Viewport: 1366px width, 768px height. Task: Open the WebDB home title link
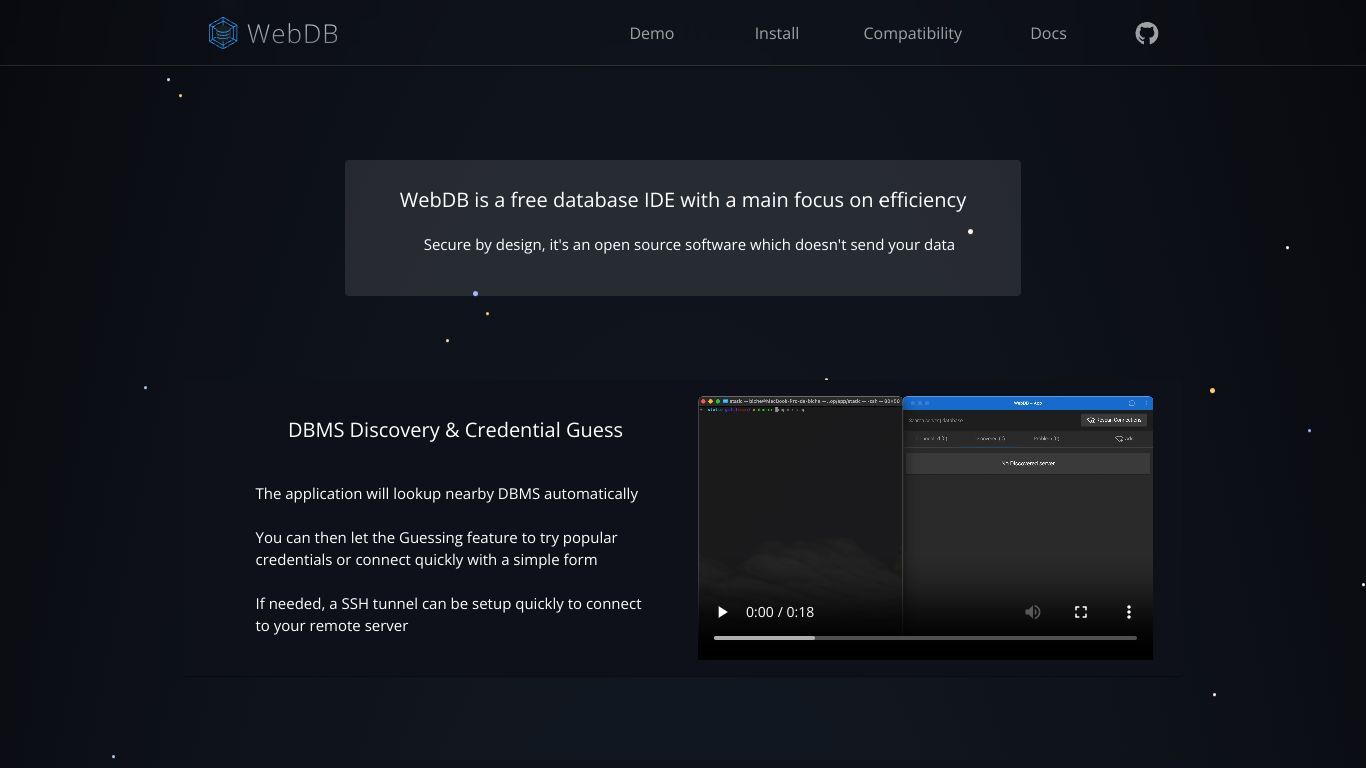(x=292, y=33)
